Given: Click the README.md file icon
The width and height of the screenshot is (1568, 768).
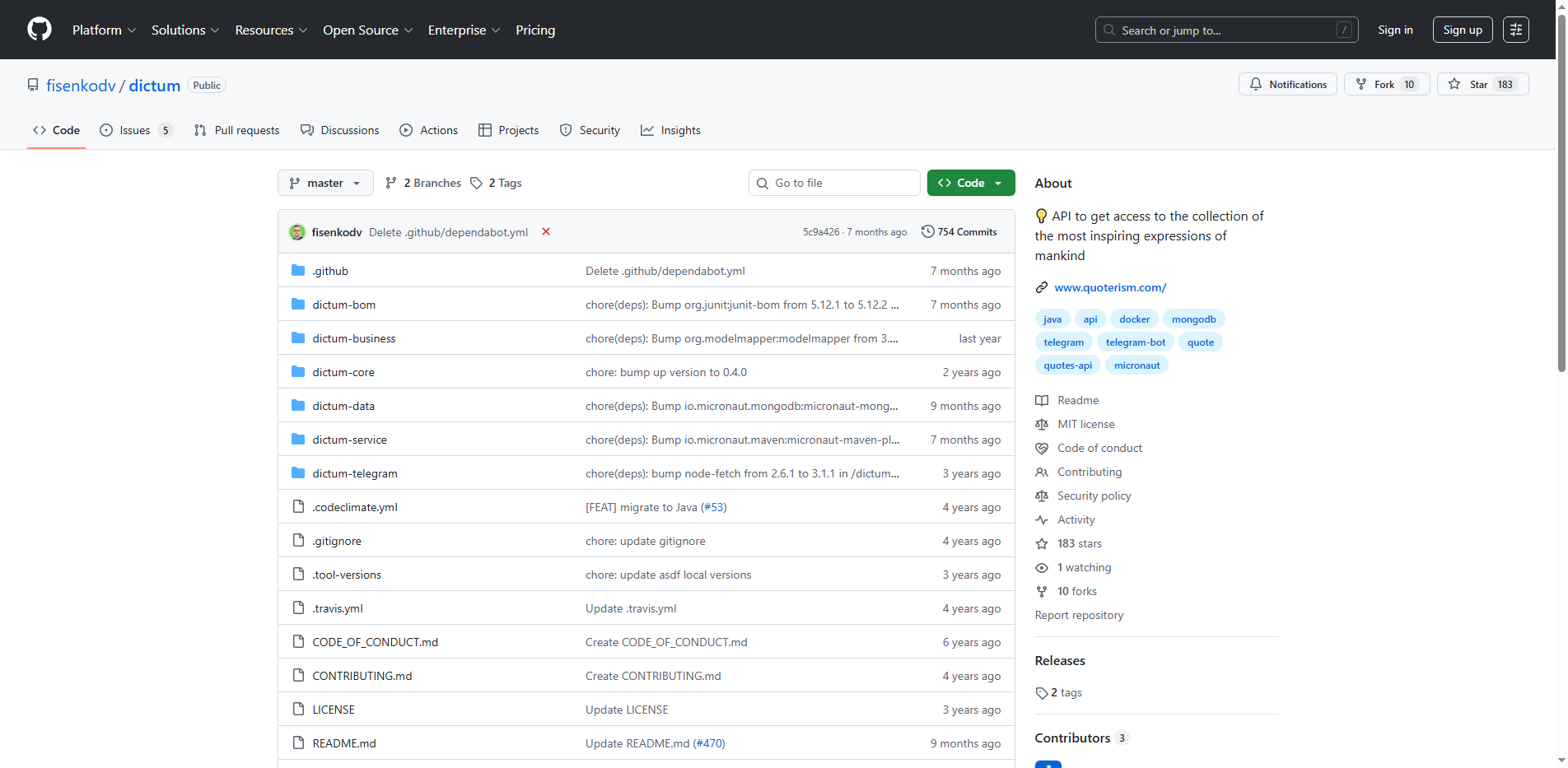Looking at the screenshot, I should coord(298,743).
